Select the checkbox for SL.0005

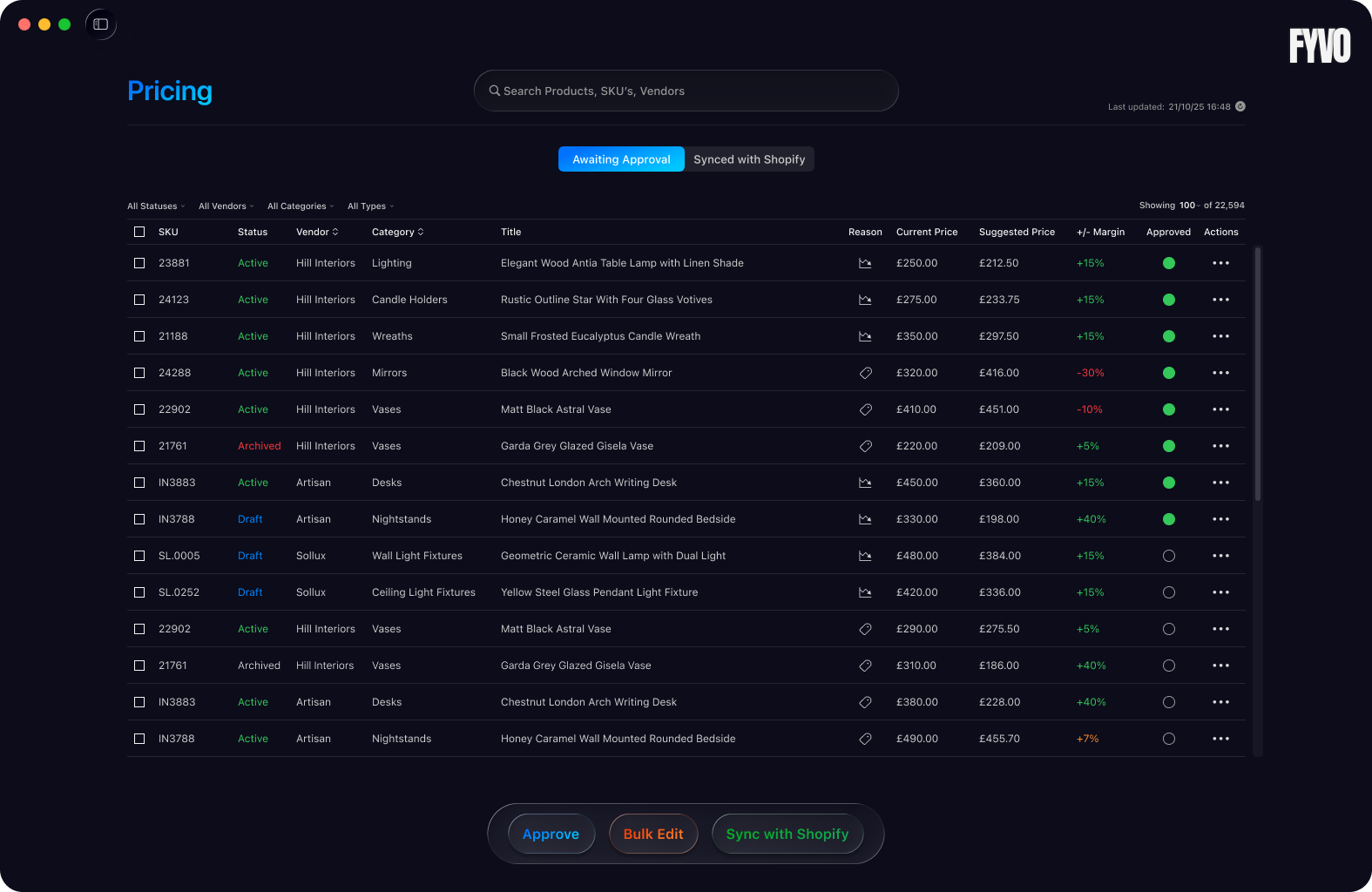point(139,556)
